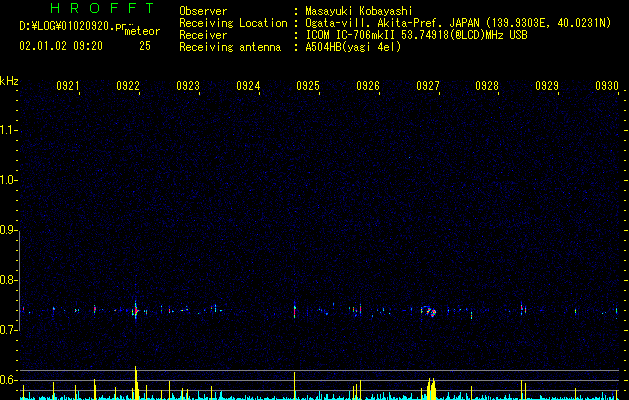Image resolution: width=629 pixels, height=400 pixels.
Task: Click the 0927 time axis label
Action: pyautogui.click(x=428, y=85)
